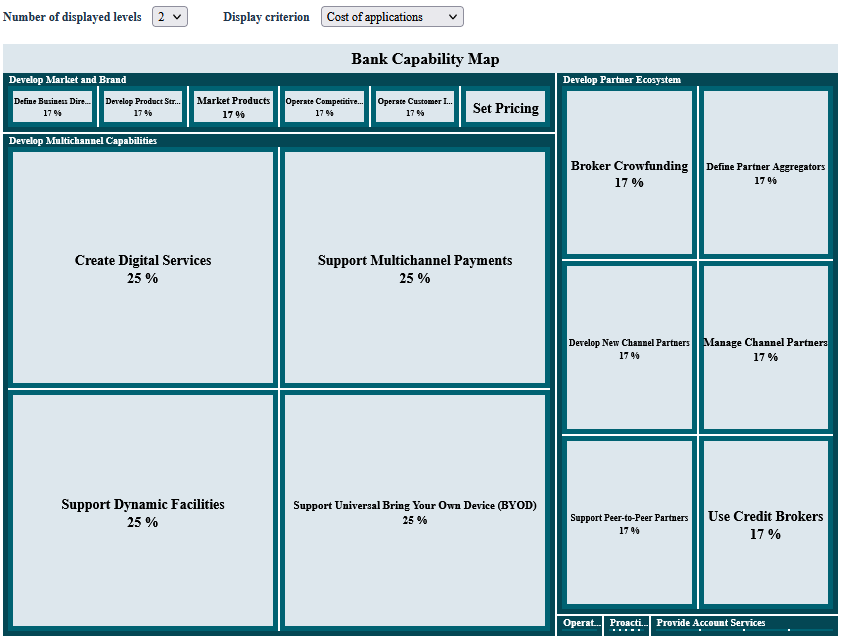Click the Market Products capability box

pos(233,107)
